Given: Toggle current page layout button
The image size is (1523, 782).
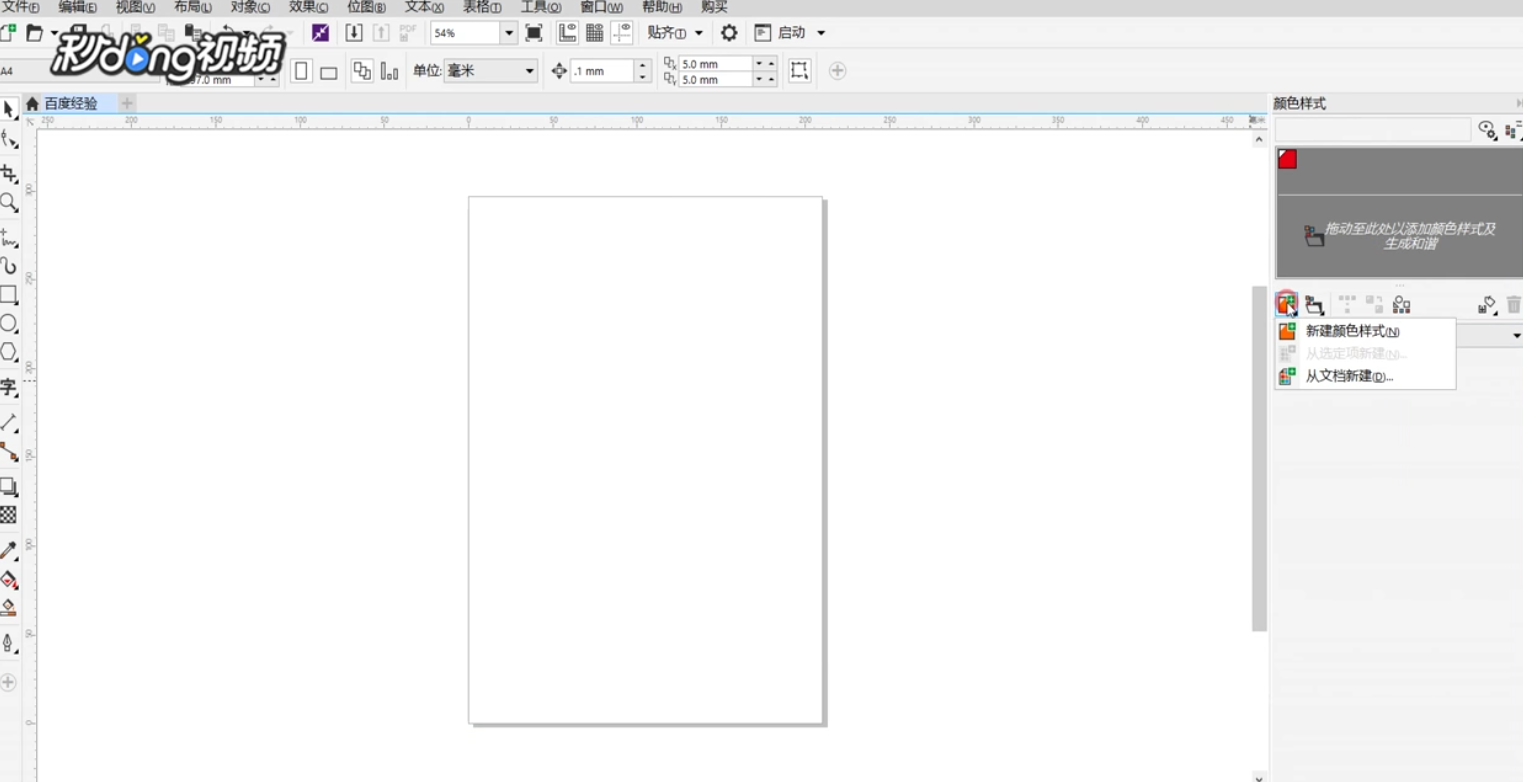Looking at the screenshot, I should click(x=389, y=71).
